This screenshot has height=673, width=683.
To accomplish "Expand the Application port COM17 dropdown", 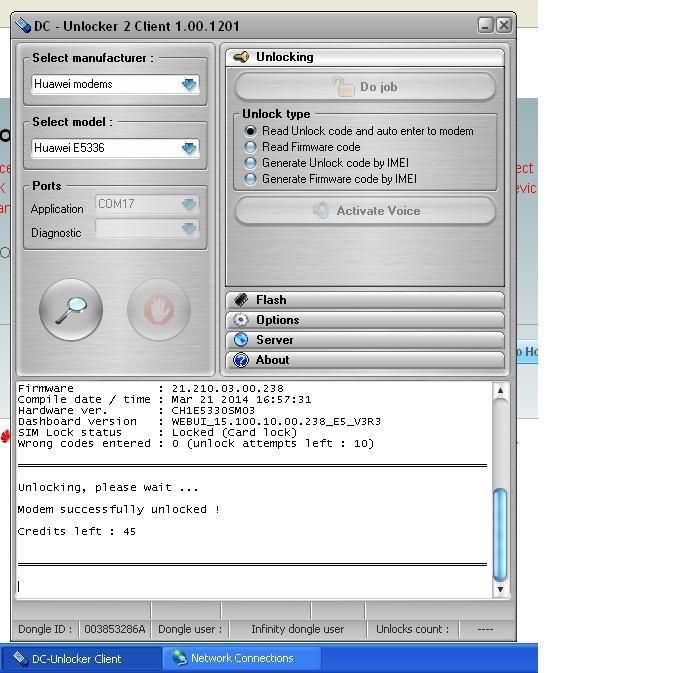I will point(189,204).
